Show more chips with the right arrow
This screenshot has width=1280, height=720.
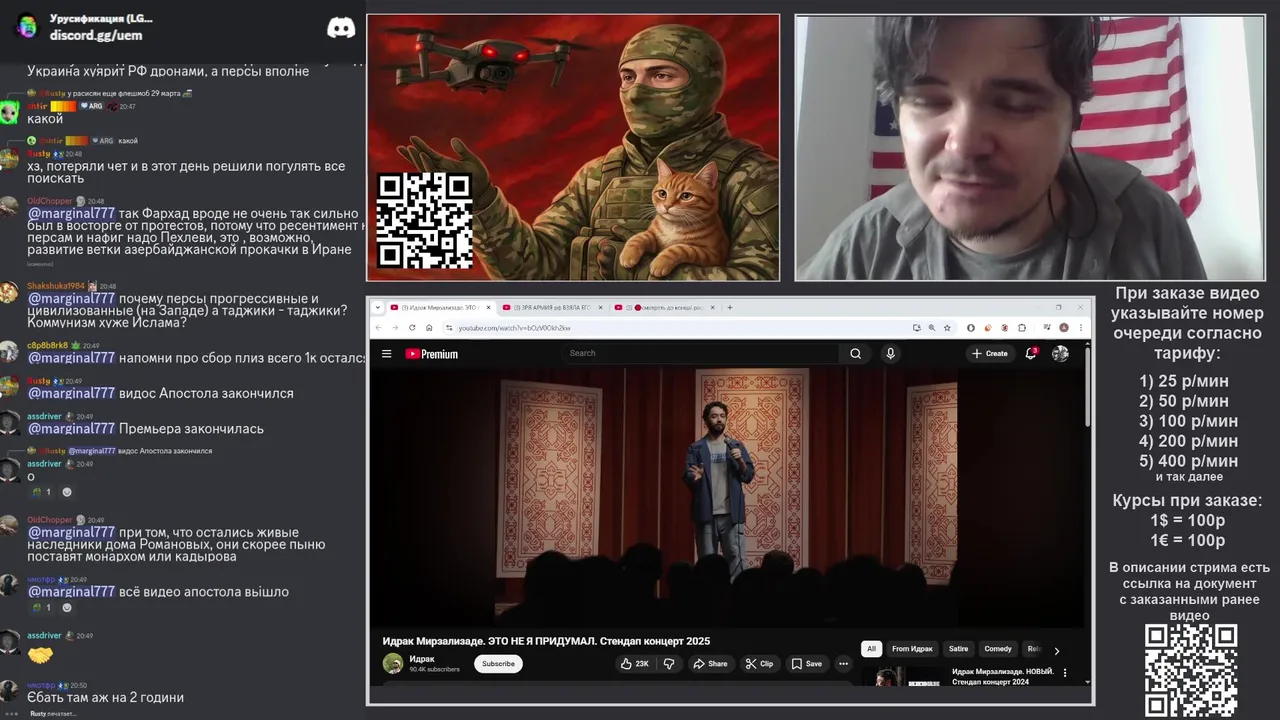1057,650
